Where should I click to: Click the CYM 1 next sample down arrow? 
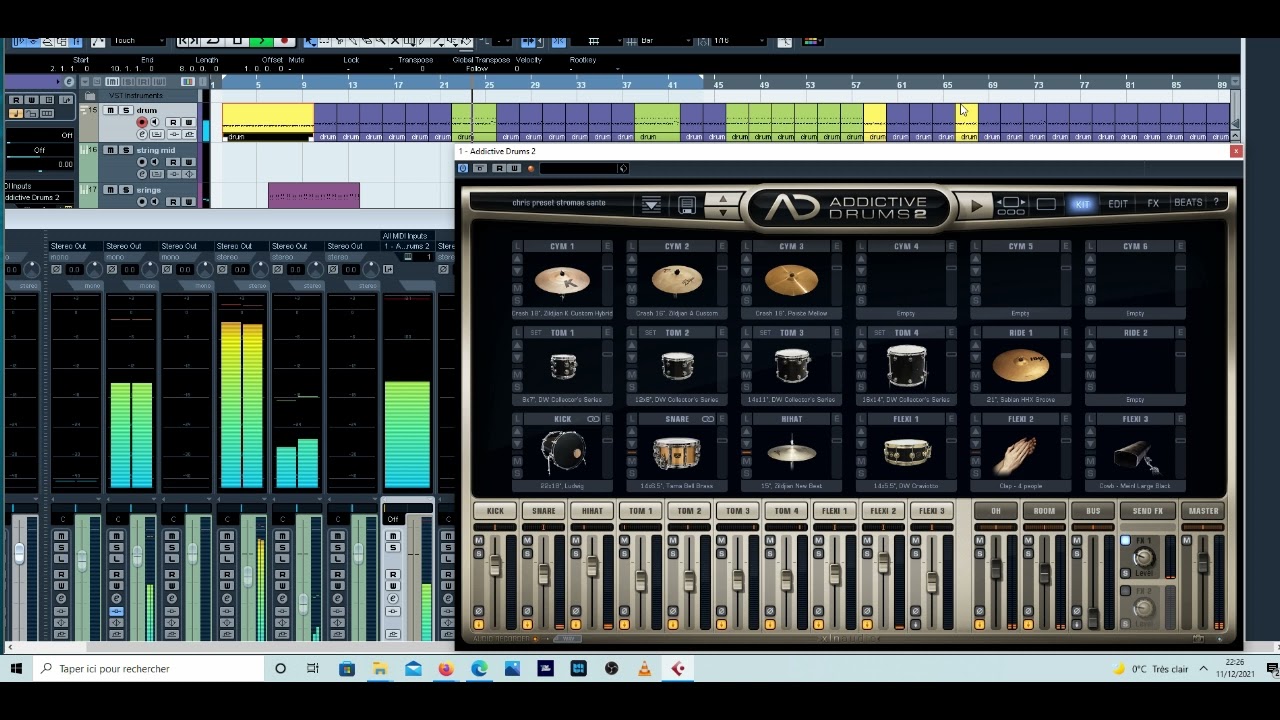517,271
